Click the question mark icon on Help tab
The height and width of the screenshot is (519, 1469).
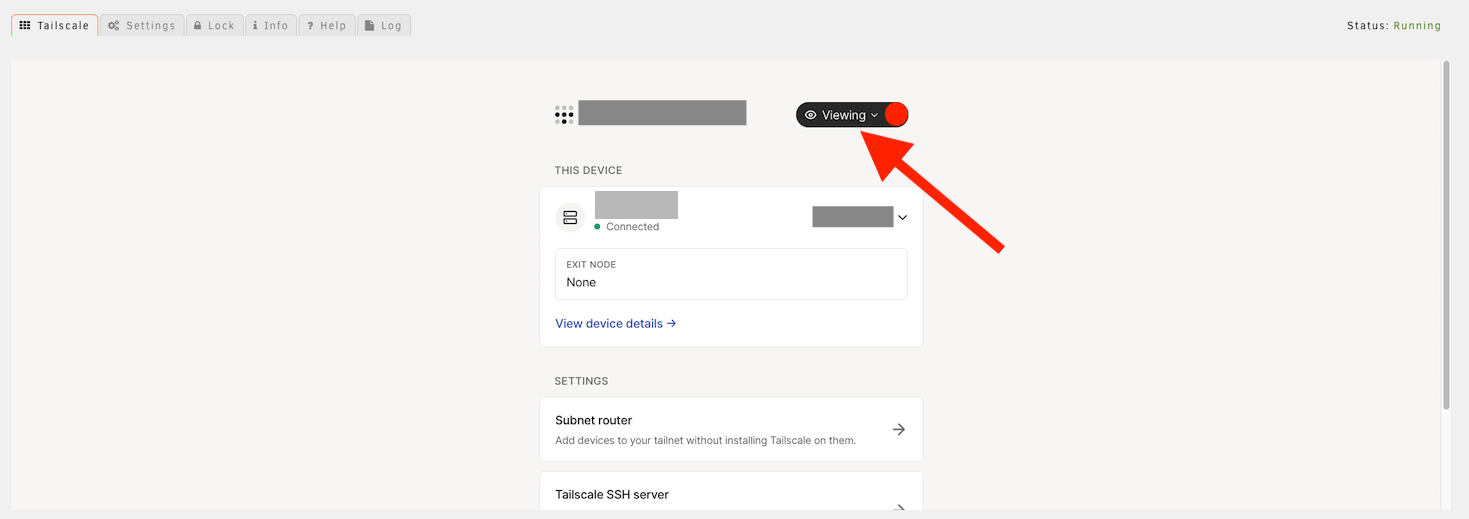coord(311,26)
